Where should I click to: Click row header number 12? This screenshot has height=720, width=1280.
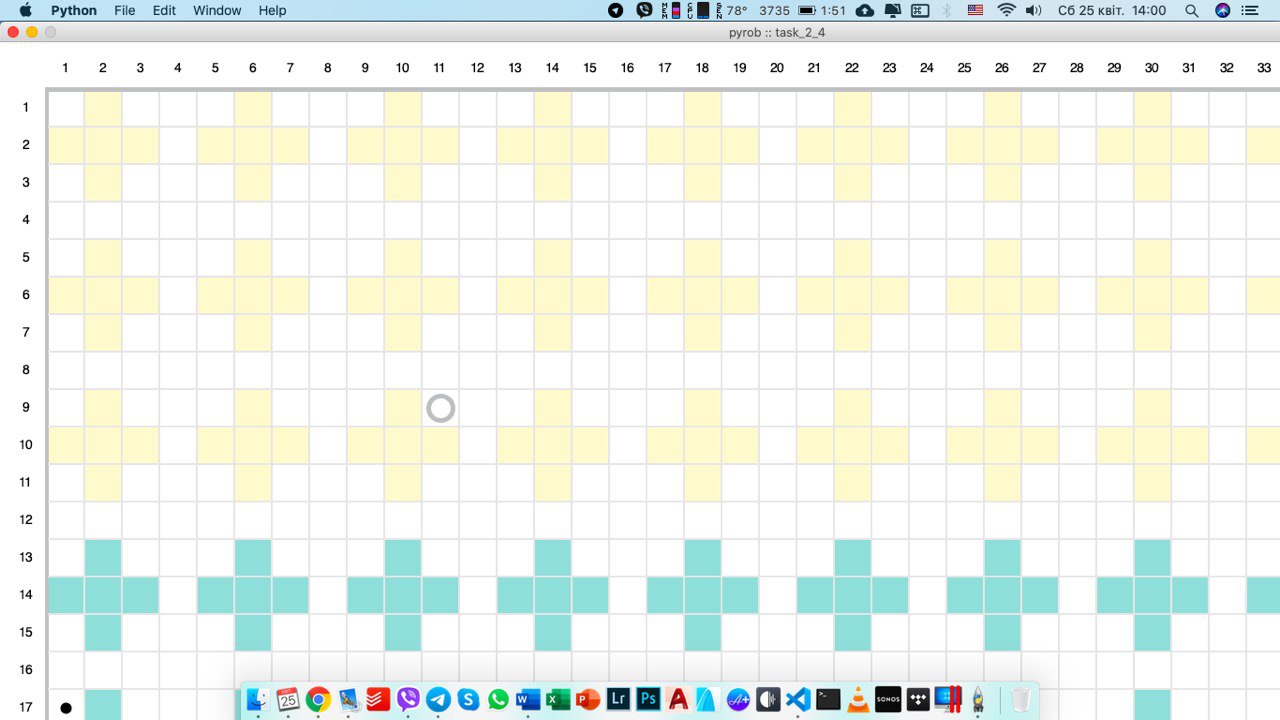26,520
